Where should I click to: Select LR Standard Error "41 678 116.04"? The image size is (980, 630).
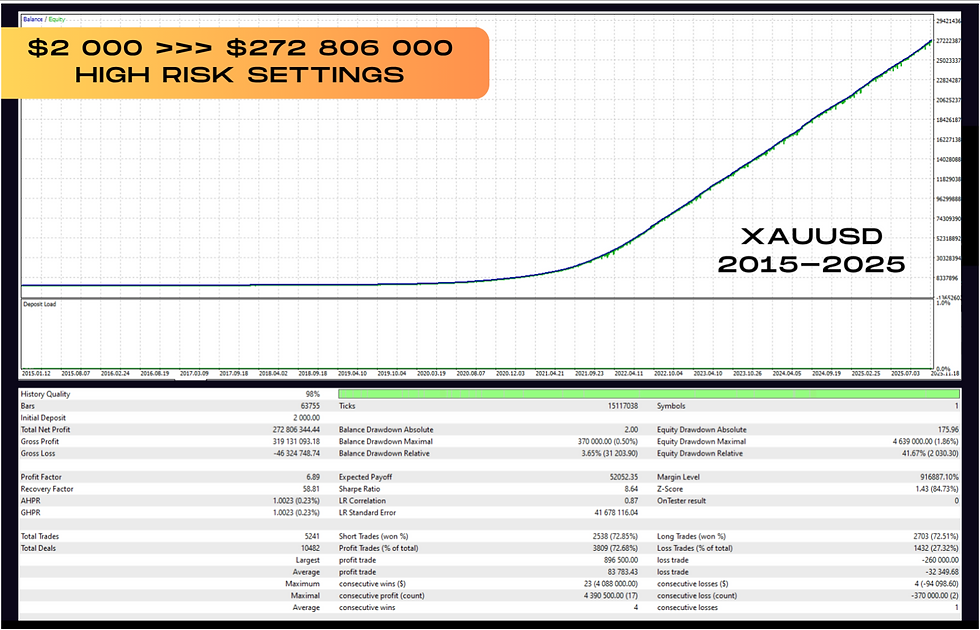point(616,513)
